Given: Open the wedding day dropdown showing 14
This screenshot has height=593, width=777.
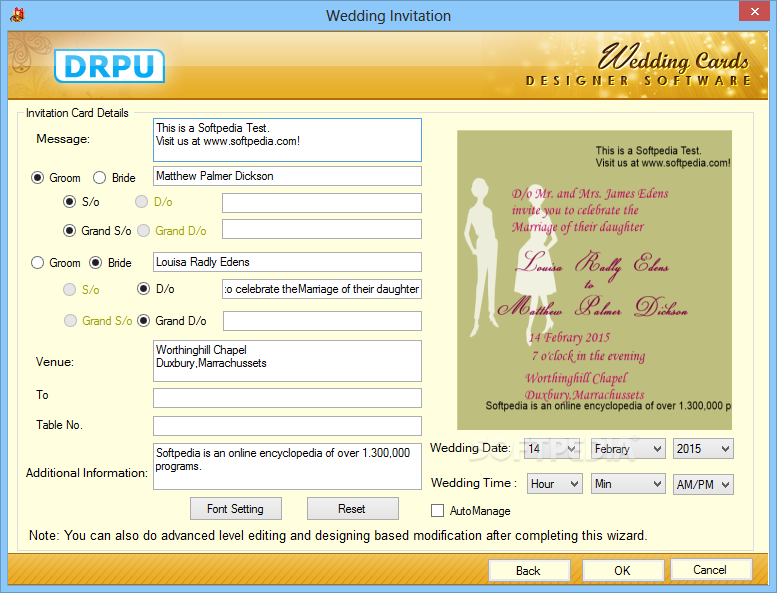Looking at the screenshot, I should 553,449.
